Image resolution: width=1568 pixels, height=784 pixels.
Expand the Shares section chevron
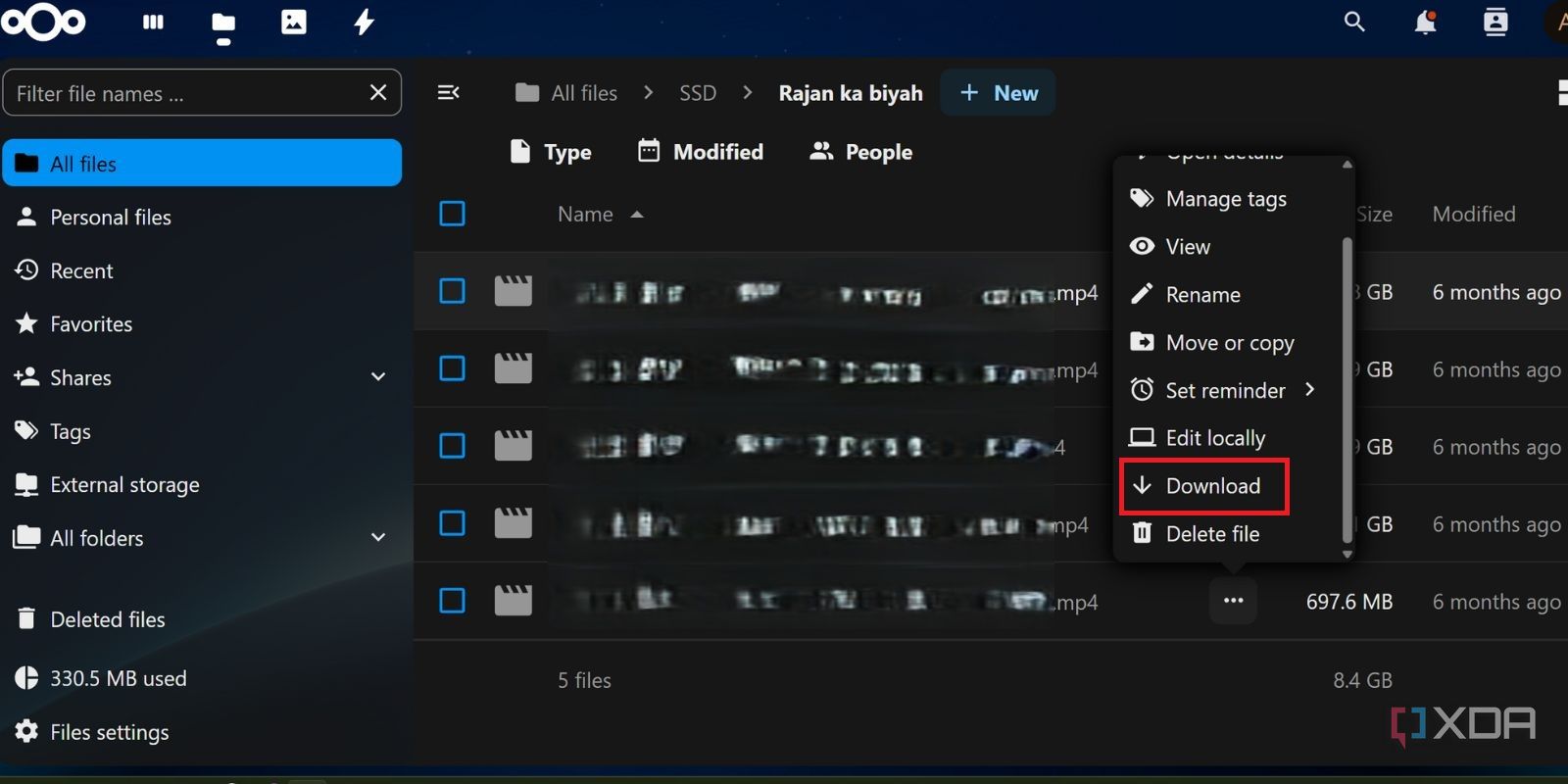(x=378, y=377)
